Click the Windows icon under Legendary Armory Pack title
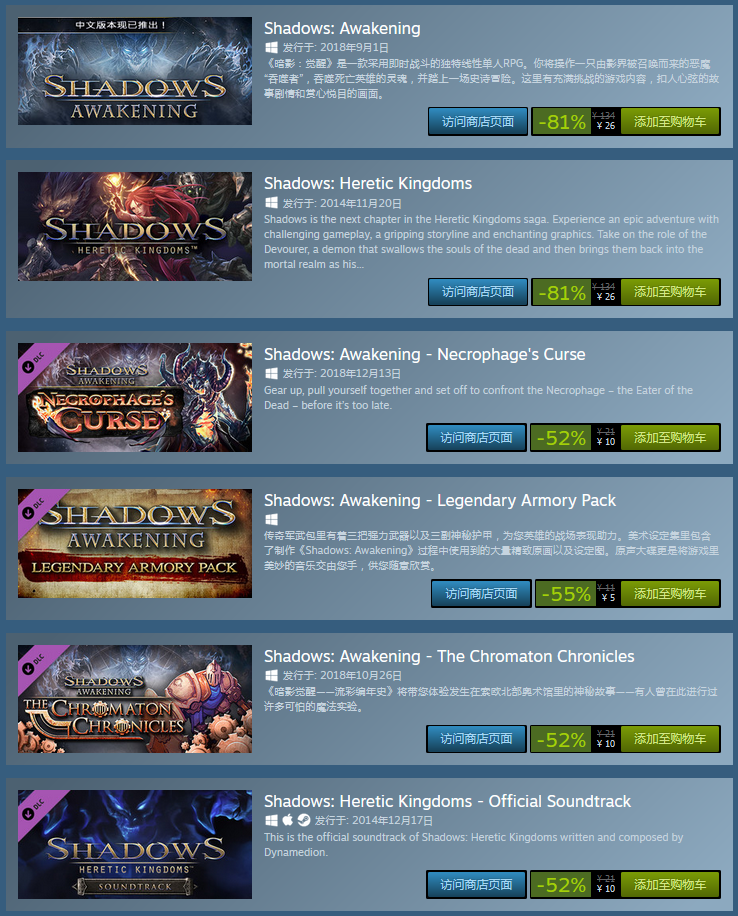The width and height of the screenshot is (738, 916). 271,519
